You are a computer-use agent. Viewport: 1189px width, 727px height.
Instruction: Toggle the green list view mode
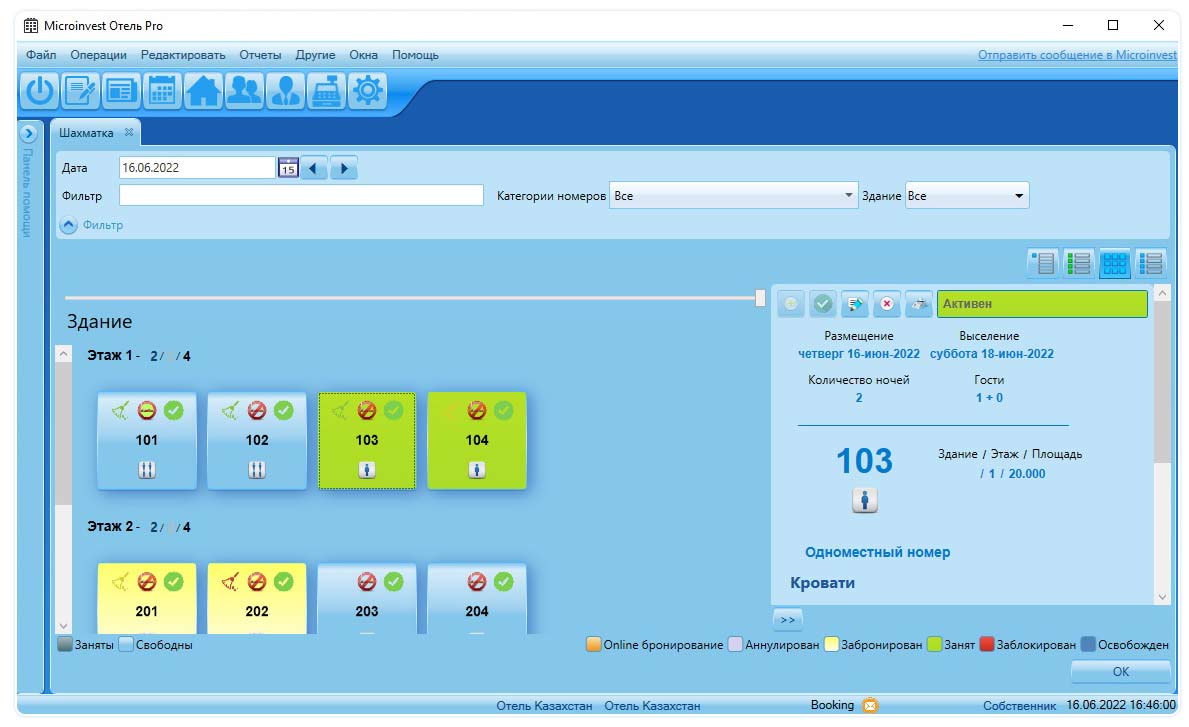pyautogui.click(x=1078, y=264)
